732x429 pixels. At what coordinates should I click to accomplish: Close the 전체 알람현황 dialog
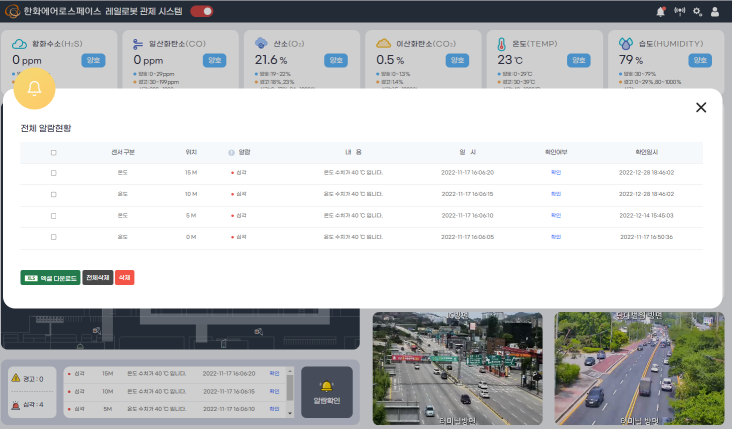click(700, 107)
